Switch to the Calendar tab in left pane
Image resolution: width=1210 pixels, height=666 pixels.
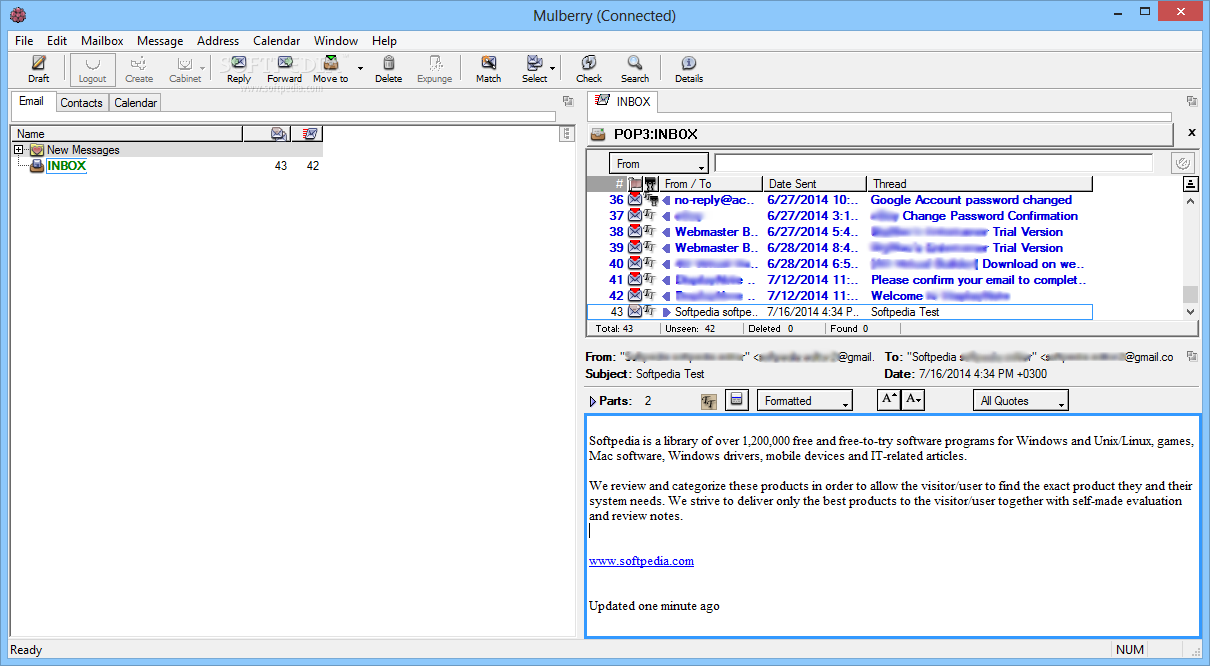point(135,102)
